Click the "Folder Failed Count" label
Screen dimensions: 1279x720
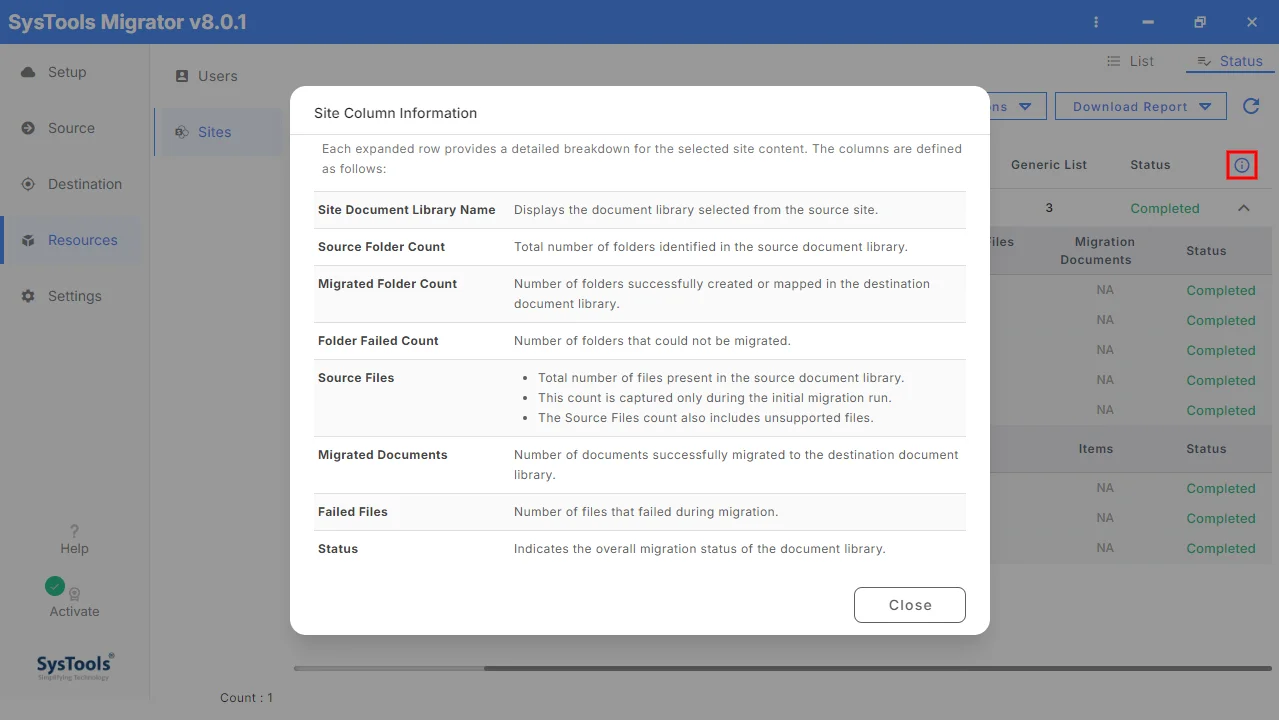pyautogui.click(x=378, y=341)
